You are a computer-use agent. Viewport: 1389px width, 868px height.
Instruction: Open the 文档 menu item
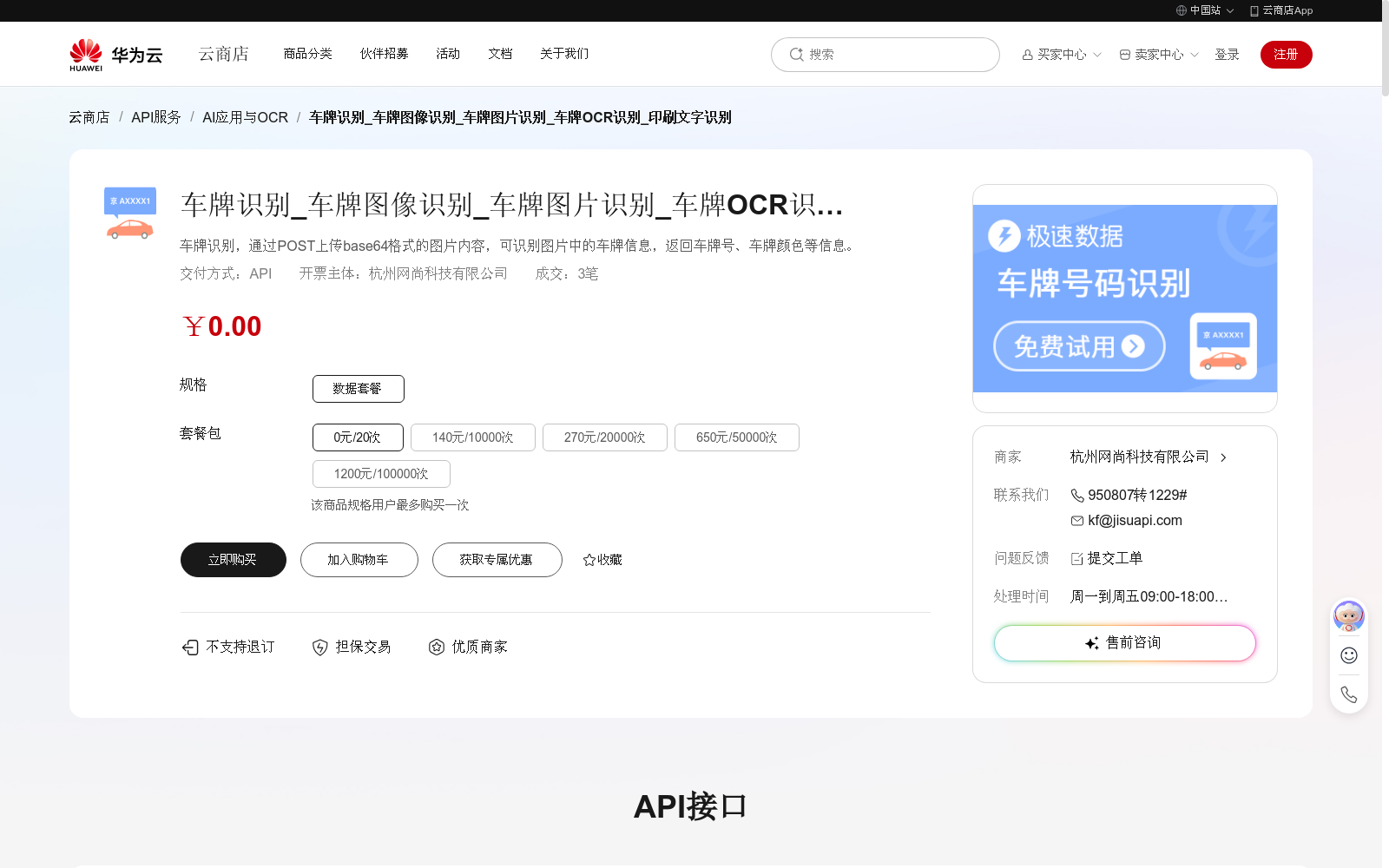(500, 54)
